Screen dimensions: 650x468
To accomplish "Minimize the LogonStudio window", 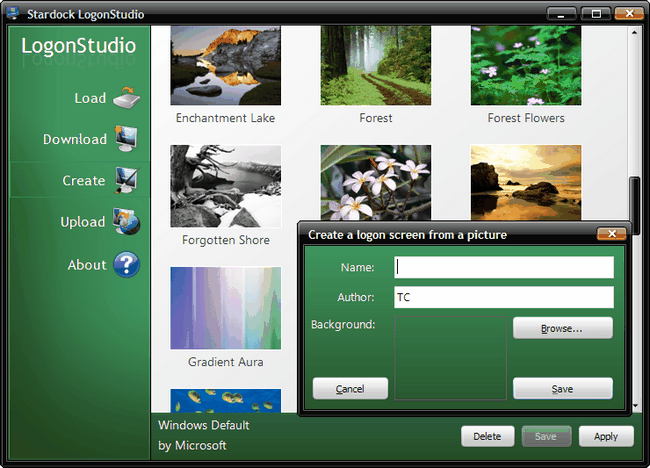I will click(561, 14).
